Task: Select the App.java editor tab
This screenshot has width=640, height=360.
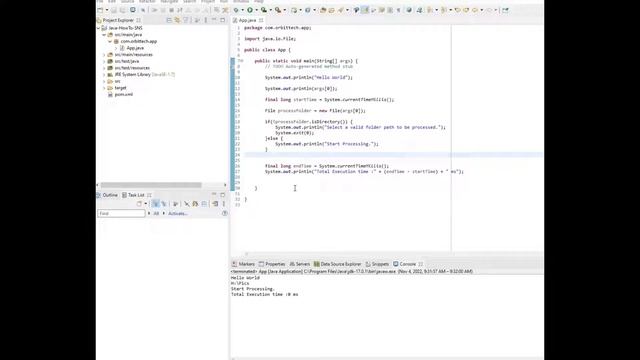Action: click(247, 20)
